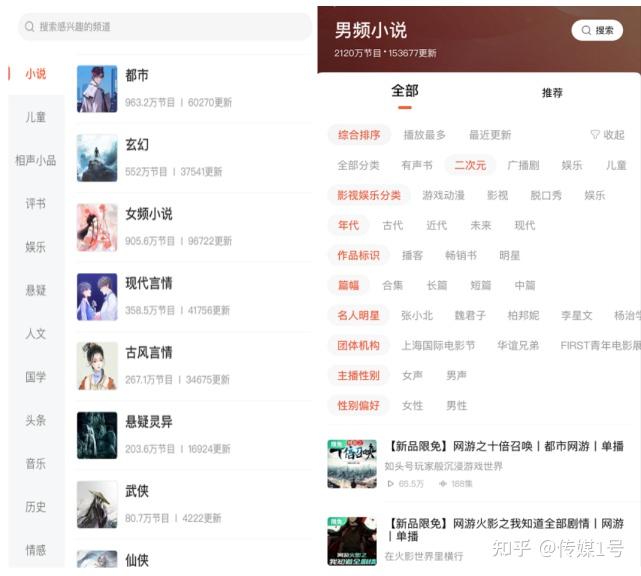
Task: Select the 情感 sidebar category
Action: [36, 550]
